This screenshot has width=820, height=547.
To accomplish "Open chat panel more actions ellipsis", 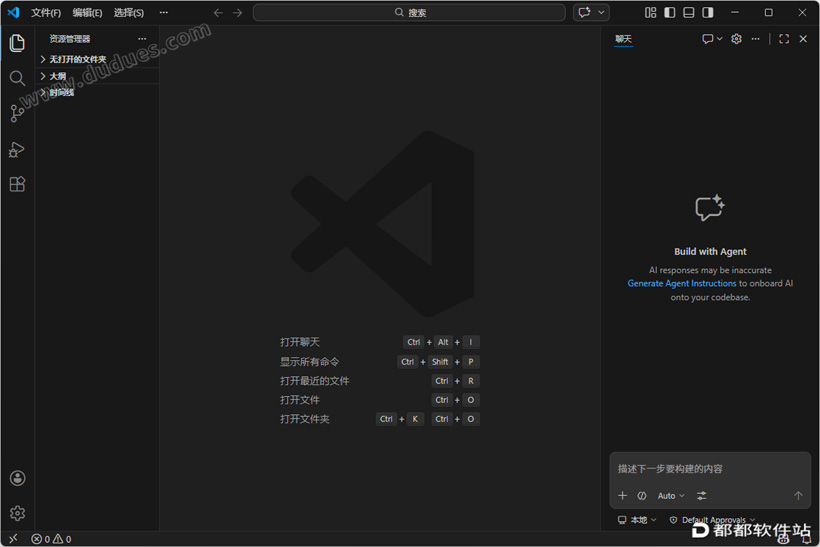I will (755, 39).
